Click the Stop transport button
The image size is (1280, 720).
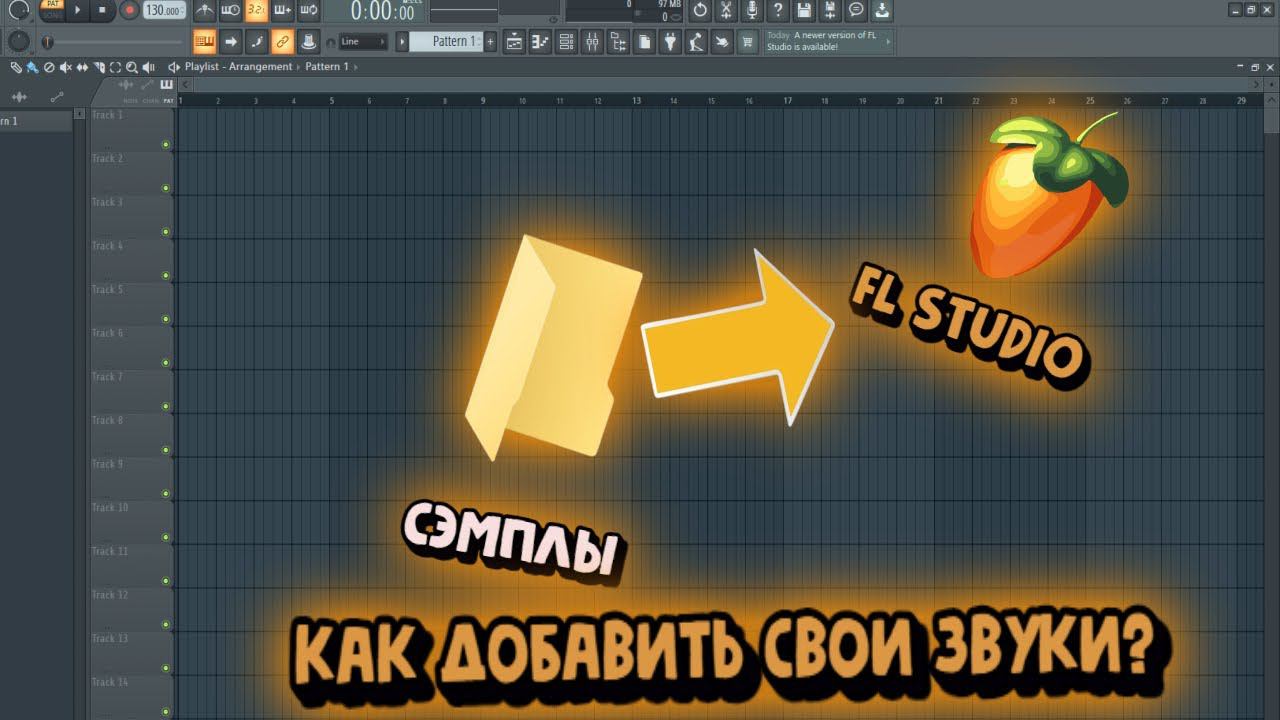coord(102,10)
